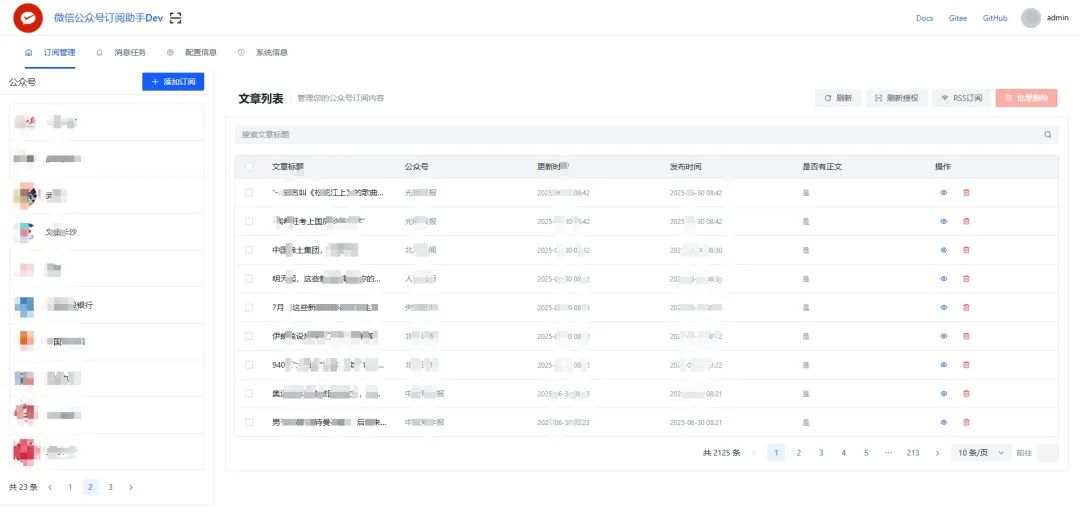The height and width of the screenshot is (514, 1080).
Task: Delete the article starting with 奥运
Action: click(966, 393)
